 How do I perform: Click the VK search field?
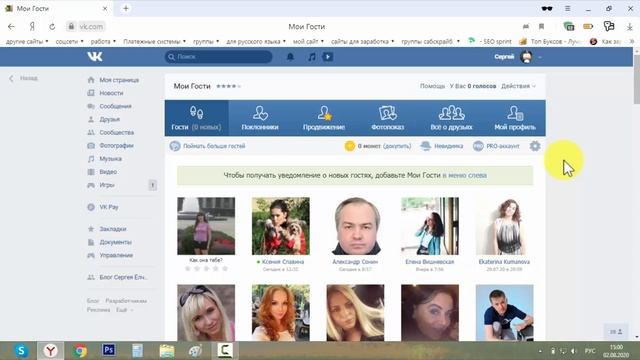tap(218, 57)
